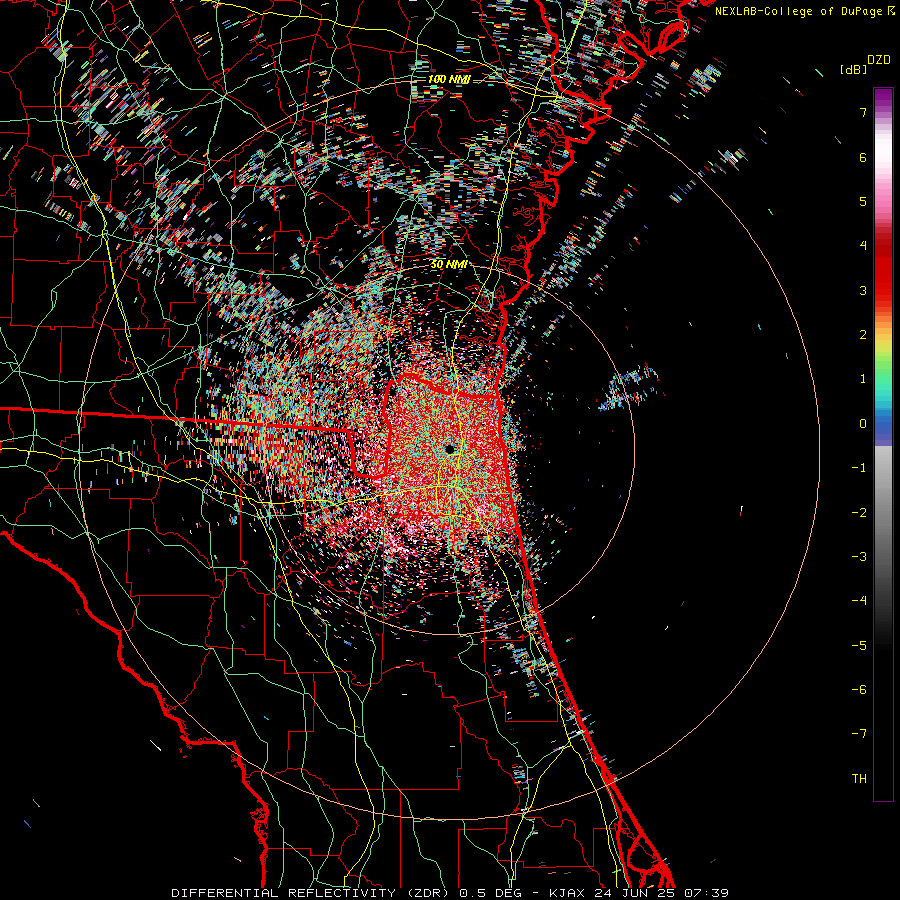Image resolution: width=900 pixels, height=900 pixels.
Task: Click the 7 value on the color scale
Action: pyautogui.click(x=863, y=112)
